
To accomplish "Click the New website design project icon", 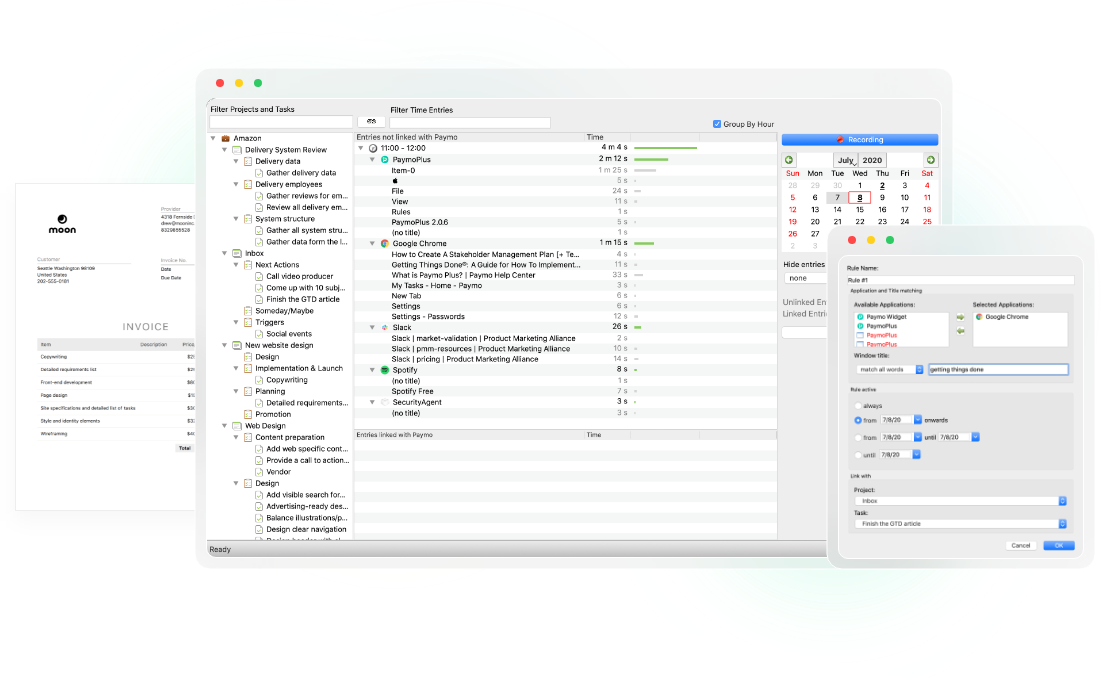I will click(x=237, y=345).
